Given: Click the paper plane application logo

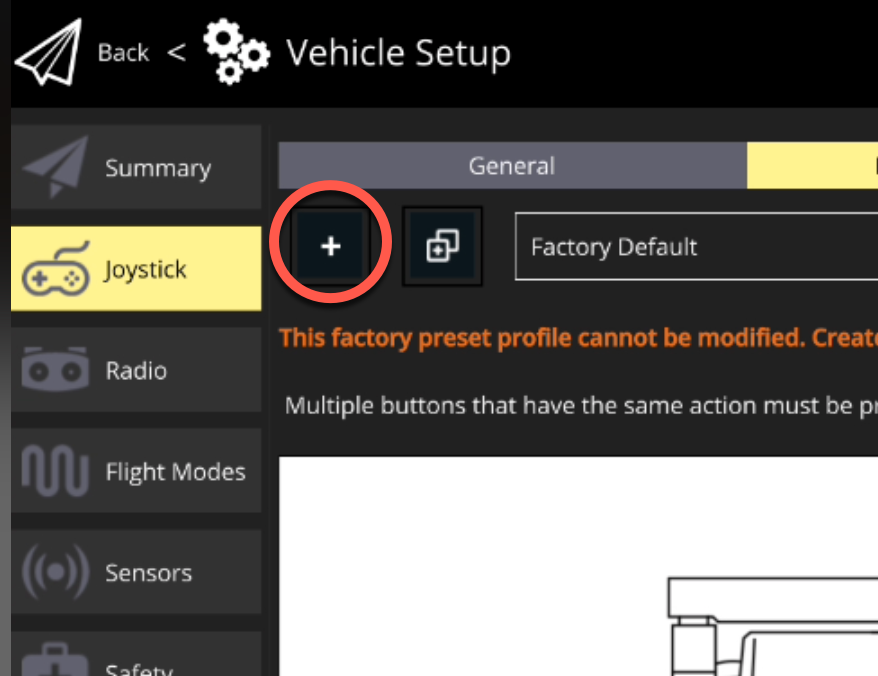Looking at the screenshot, I should tap(47, 54).
